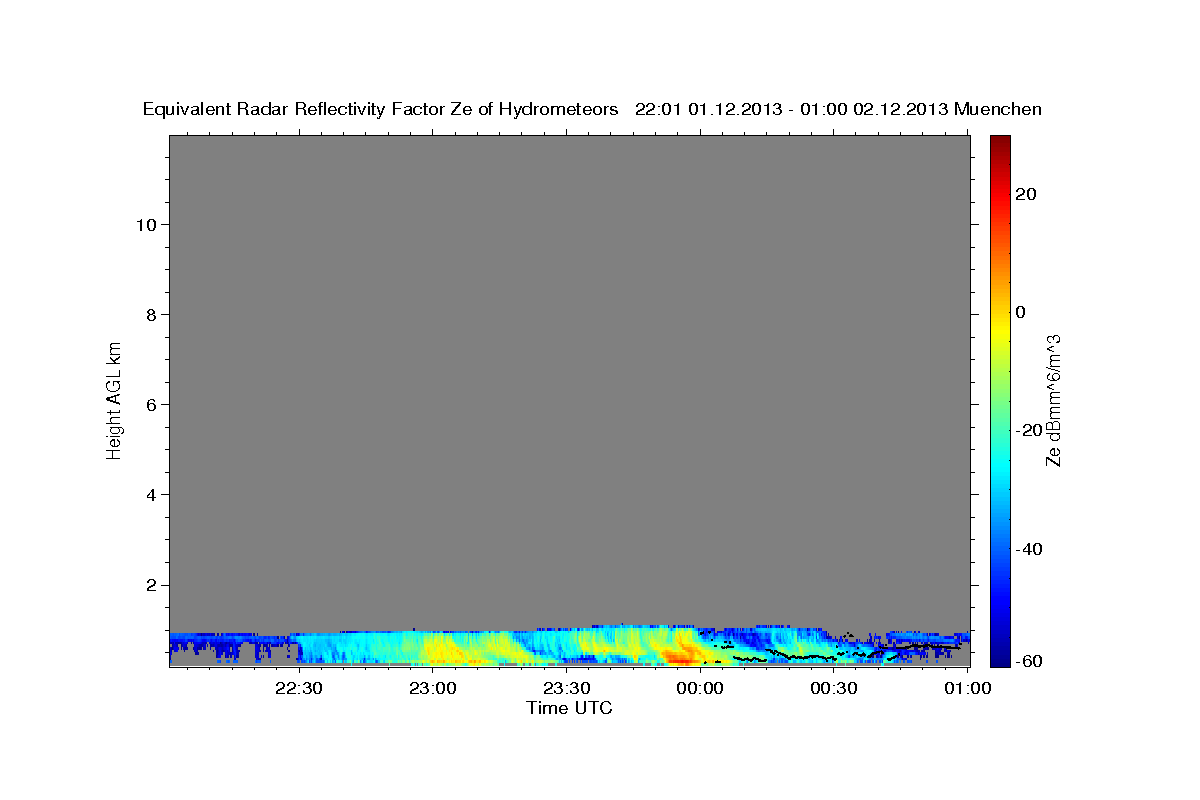Click the colorbar value 0
This screenshot has height=800, width=1200.
[x=1021, y=312]
